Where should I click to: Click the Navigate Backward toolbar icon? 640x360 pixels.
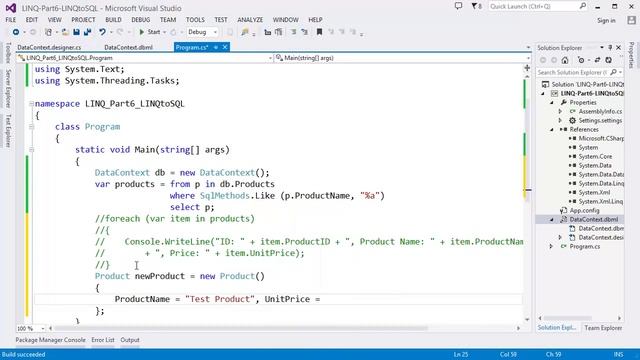[x=16, y=32]
